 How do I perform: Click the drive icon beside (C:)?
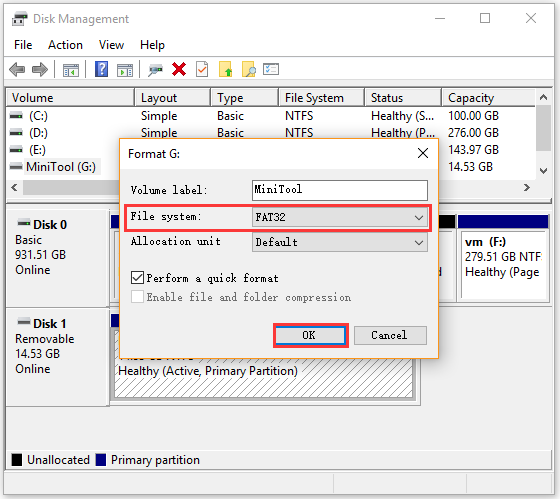(16, 116)
